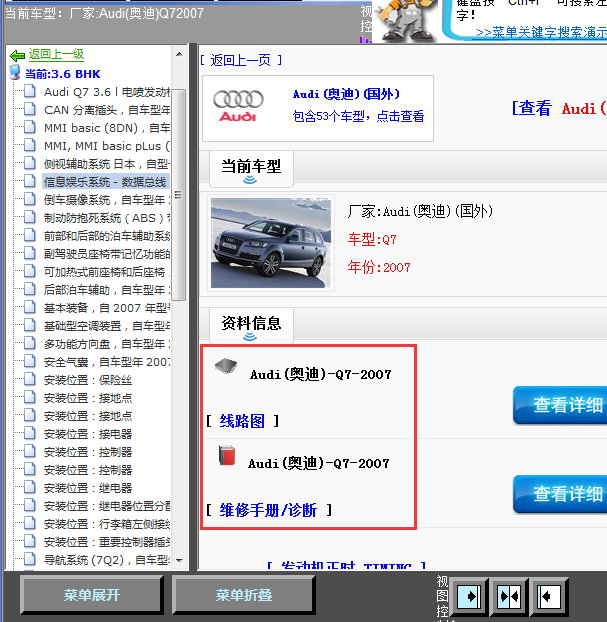Viewport: 607px width, 622px height.
Task: Click the 返回上一级 link
Action: click(x=56, y=54)
